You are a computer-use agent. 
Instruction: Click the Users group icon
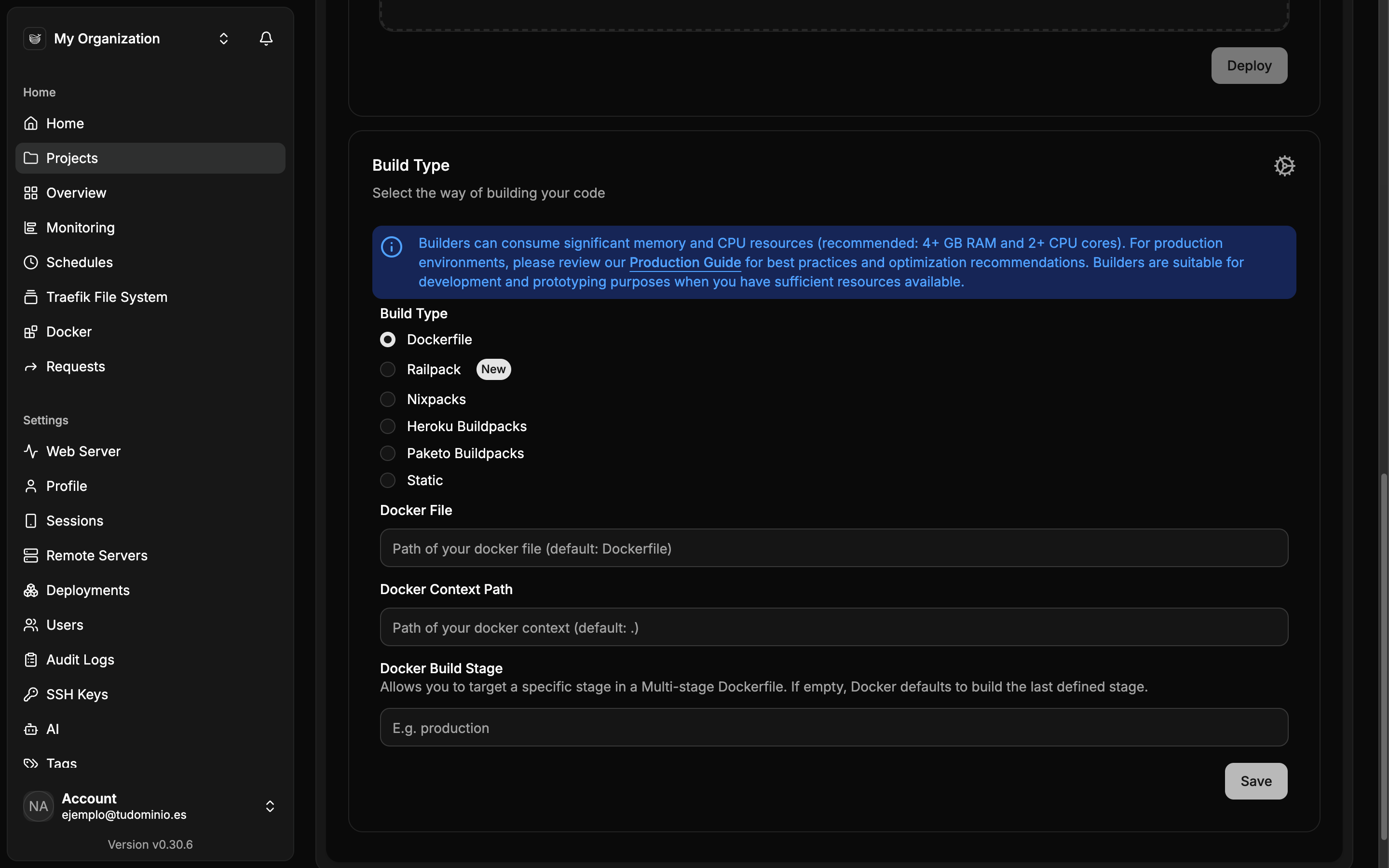pyautogui.click(x=31, y=625)
